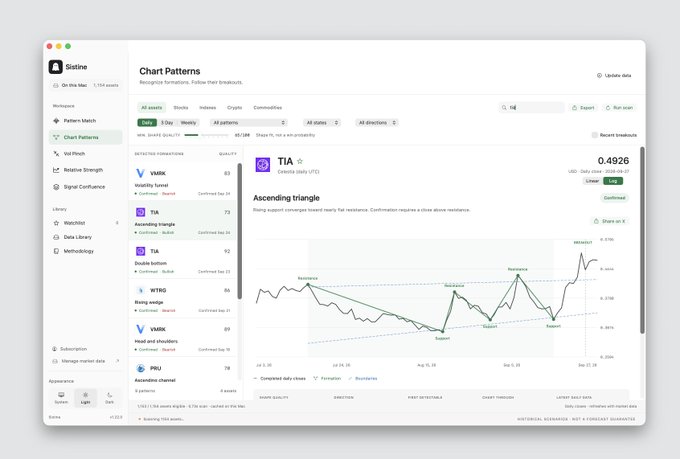Viewport: 680px width, 459px height.
Task: Click the search field
Action: pyautogui.click(x=532, y=108)
